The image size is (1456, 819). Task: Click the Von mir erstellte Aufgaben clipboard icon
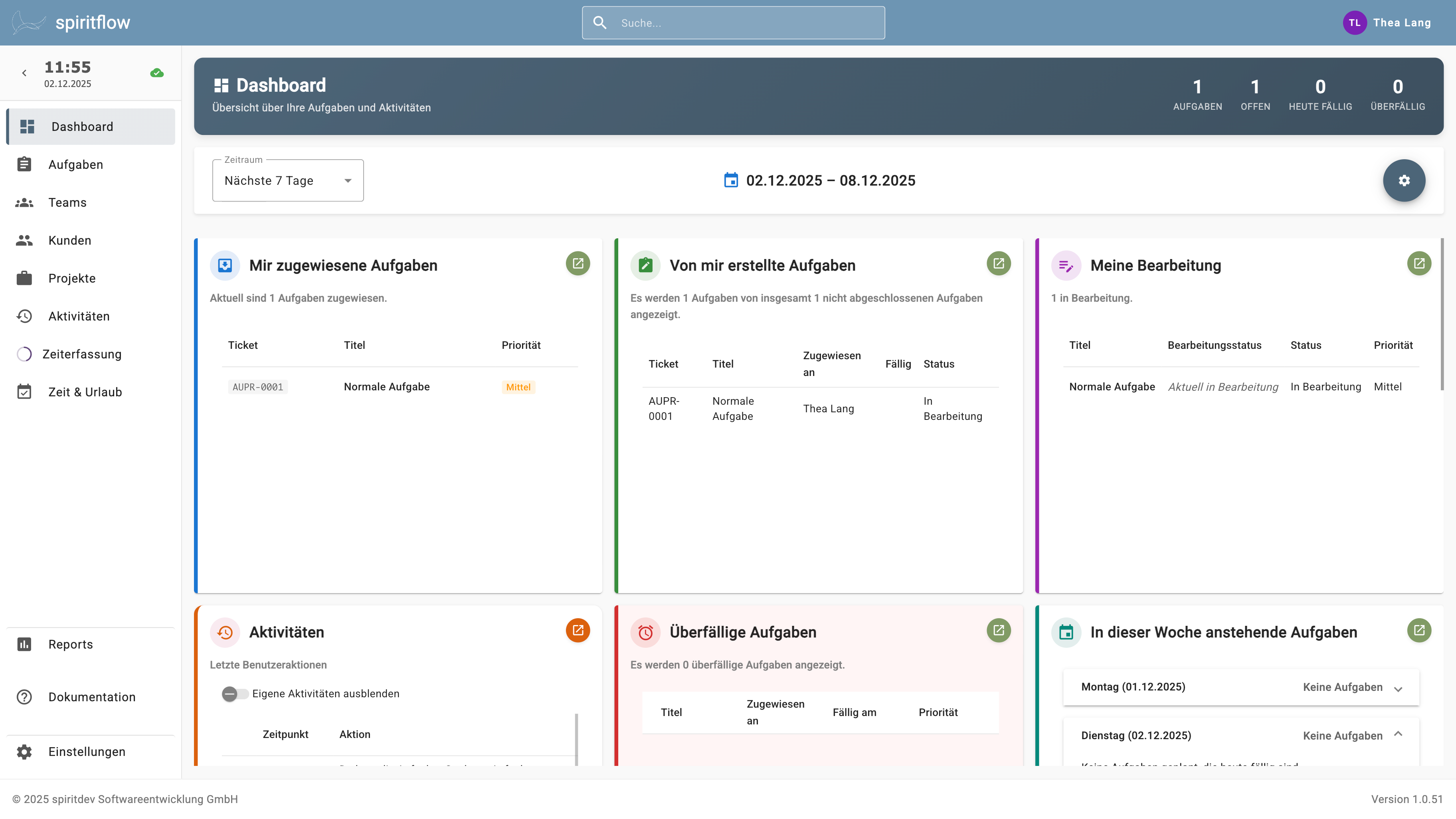[x=645, y=265]
